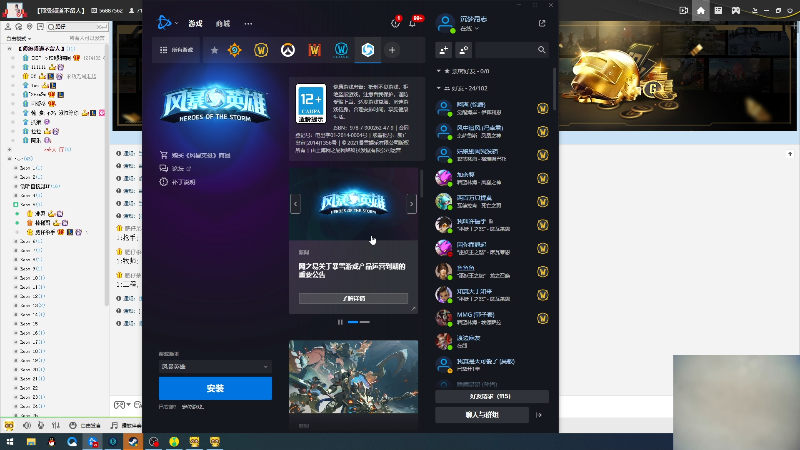Open the three-dots more menu
Viewport: 800px width, 450px height.
click(x=248, y=23)
